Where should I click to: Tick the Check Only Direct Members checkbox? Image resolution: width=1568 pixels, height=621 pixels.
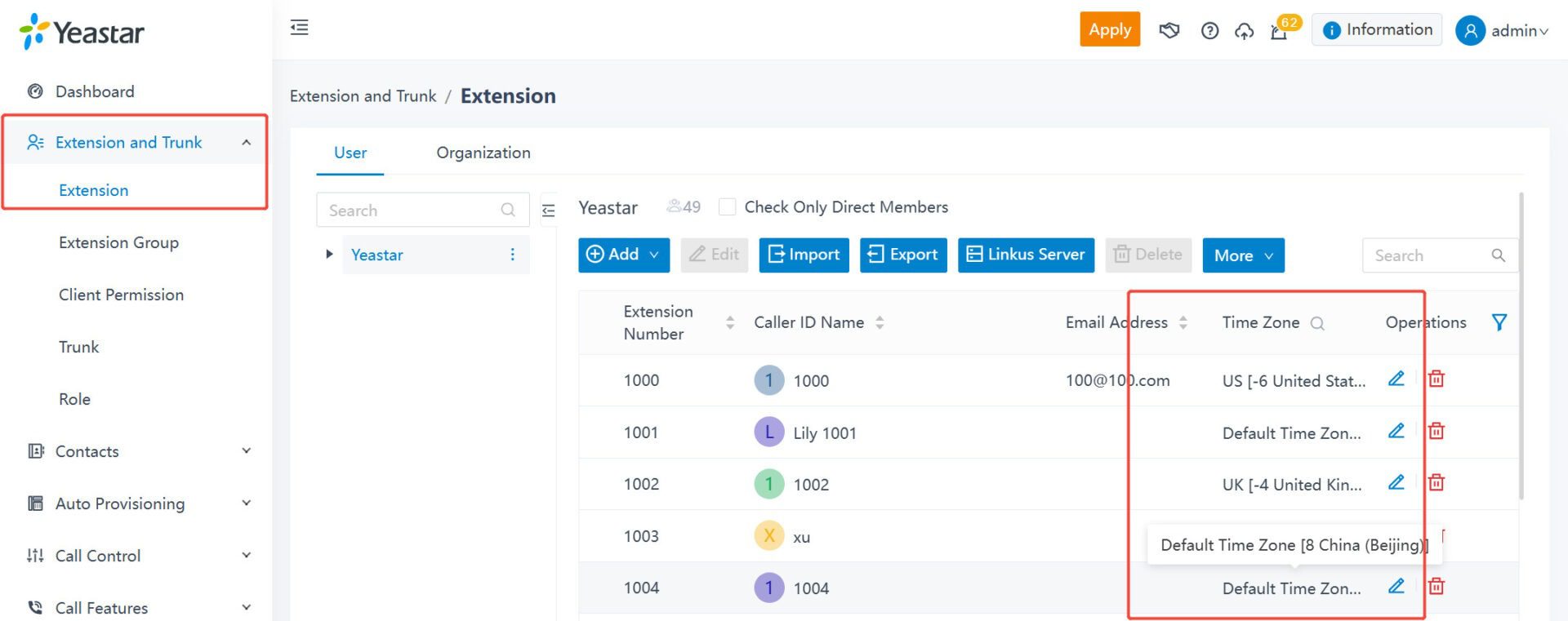click(727, 207)
